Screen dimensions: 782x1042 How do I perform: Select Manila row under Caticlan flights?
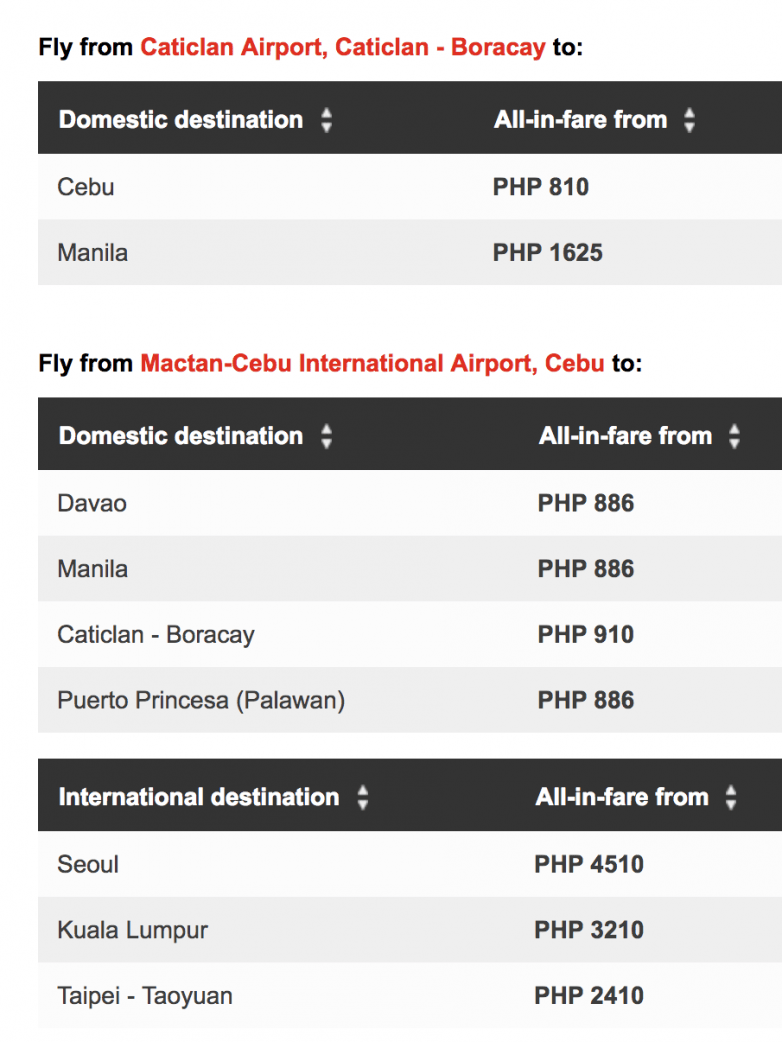(93, 253)
